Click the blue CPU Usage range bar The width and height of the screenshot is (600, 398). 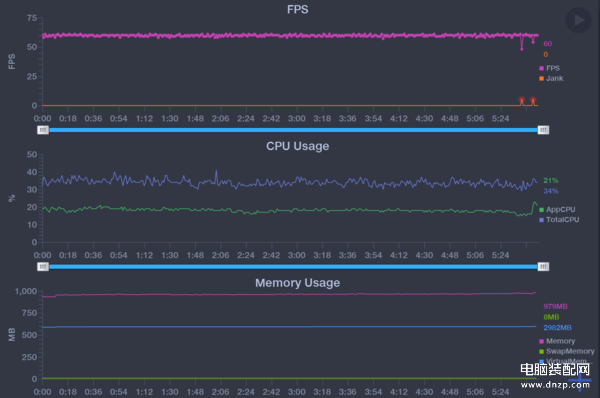tap(293, 266)
